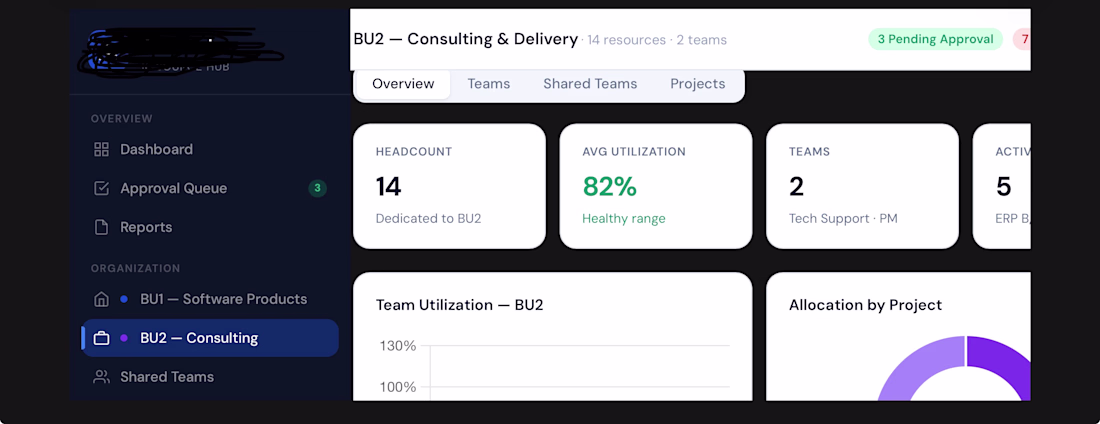Click the BU1 home icon in sidebar

[x=102, y=299]
